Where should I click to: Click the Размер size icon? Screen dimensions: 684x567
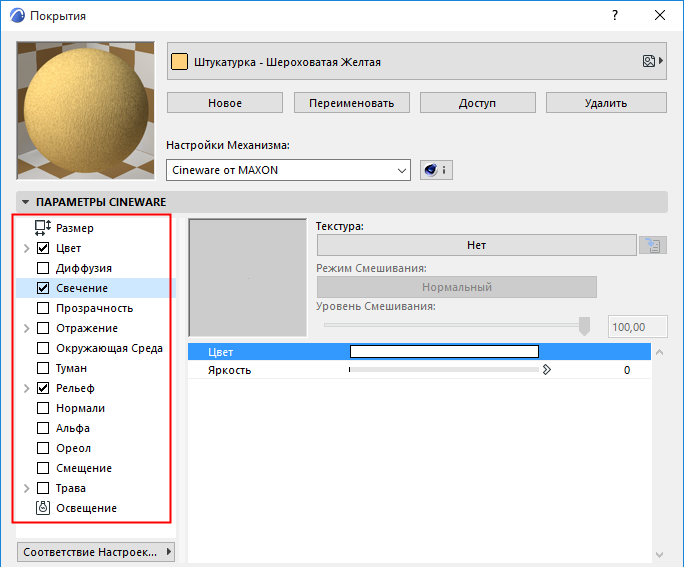click(x=43, y=228)
